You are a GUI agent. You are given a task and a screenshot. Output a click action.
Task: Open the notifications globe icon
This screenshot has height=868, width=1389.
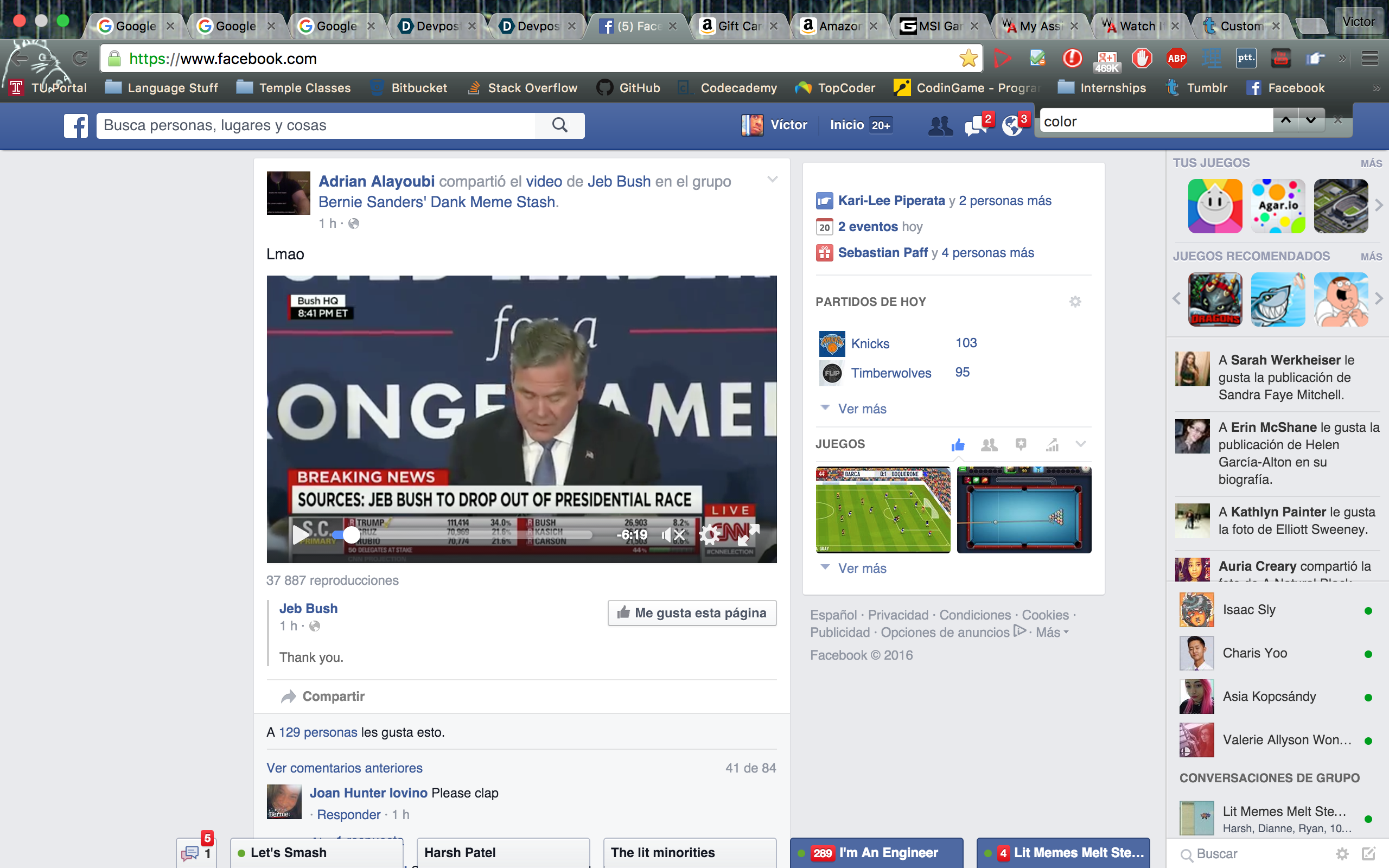(1012, 125)
